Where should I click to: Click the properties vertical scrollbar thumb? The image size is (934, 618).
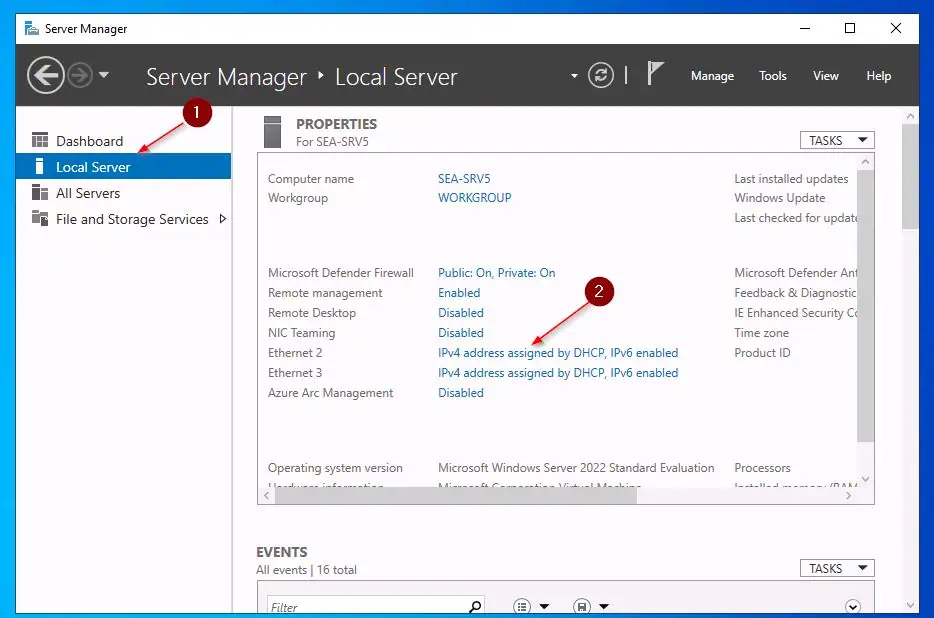(x=865, y=306)
